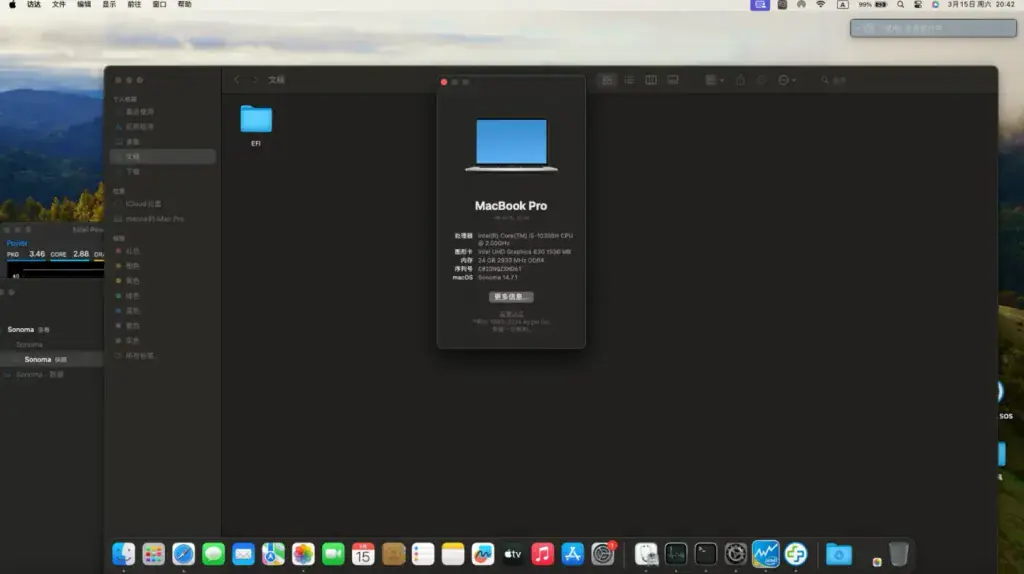Open Photos from the Dock
Viewport: 1024px width, 574px height.
303,554
